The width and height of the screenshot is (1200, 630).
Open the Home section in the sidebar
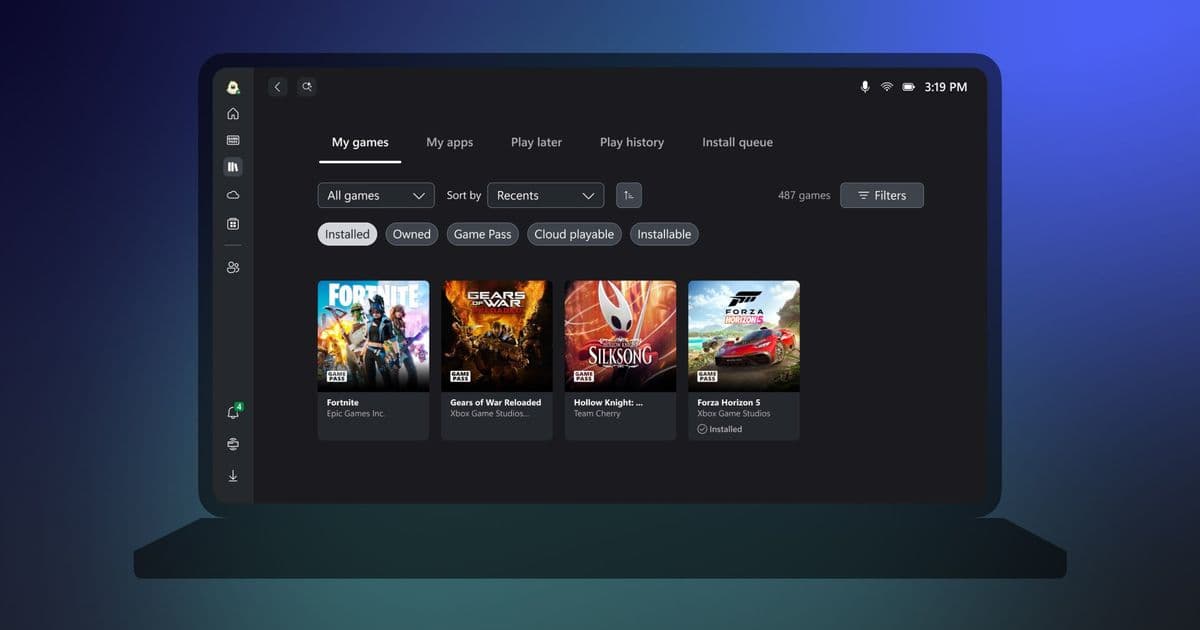(233, 113)
